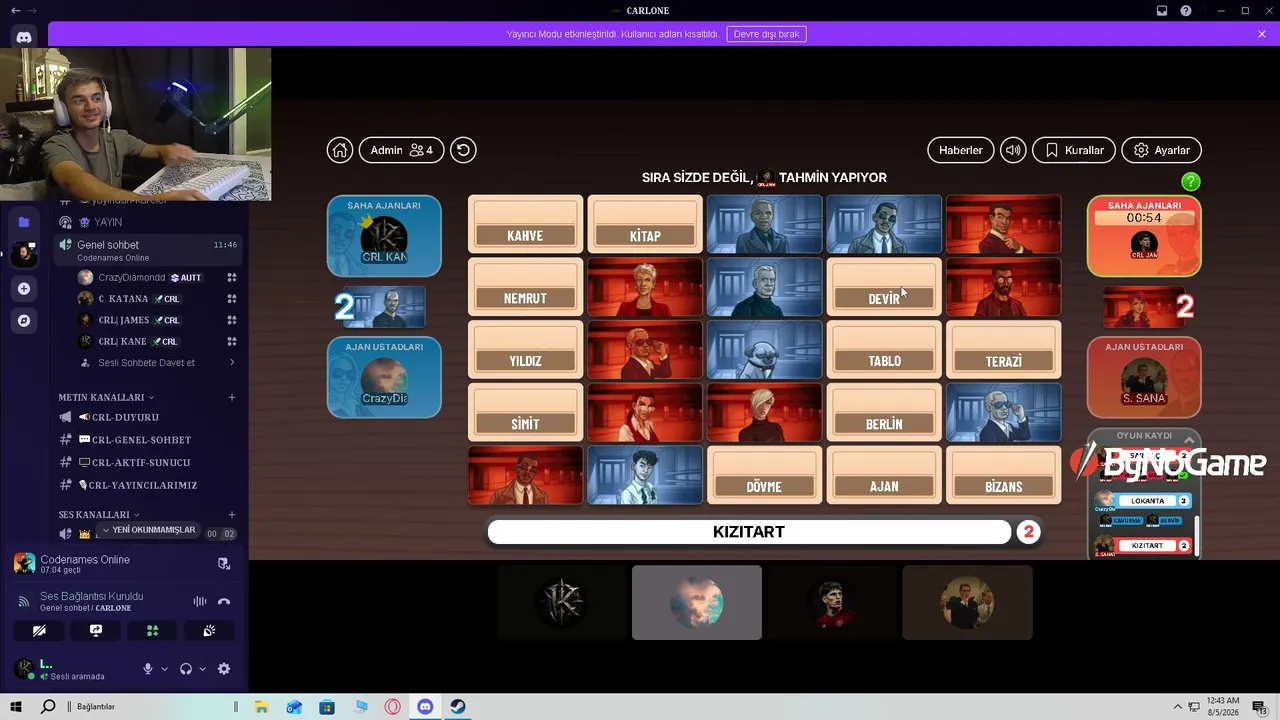Select the Genel sohbet voice channel

[147, 250]
